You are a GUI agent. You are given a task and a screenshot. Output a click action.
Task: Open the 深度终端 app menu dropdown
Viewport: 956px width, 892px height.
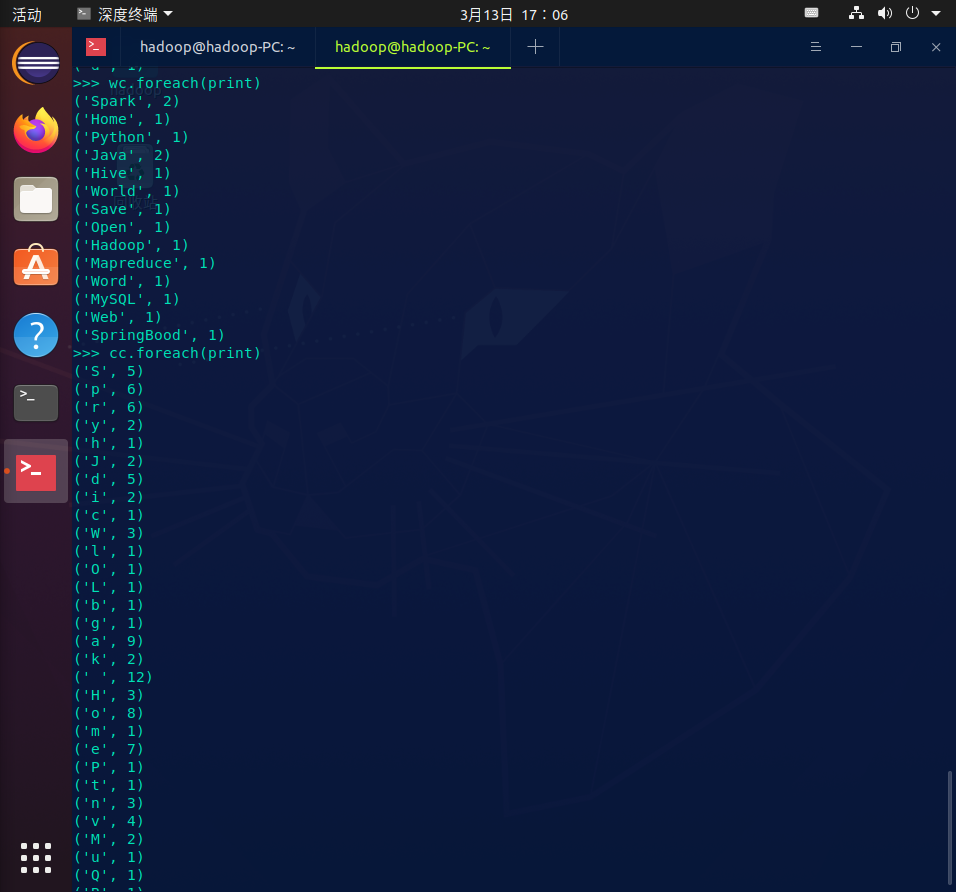[125, 14]
